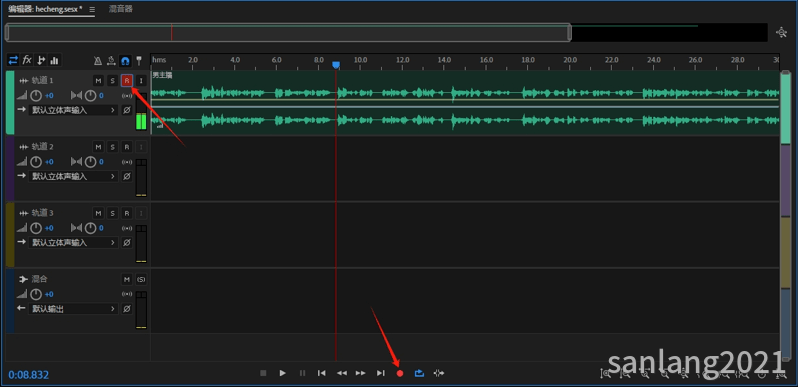Toggle sum to mono on 轨道 1
The height and width of the screenshot is (387, 798).
coord(127,96)
